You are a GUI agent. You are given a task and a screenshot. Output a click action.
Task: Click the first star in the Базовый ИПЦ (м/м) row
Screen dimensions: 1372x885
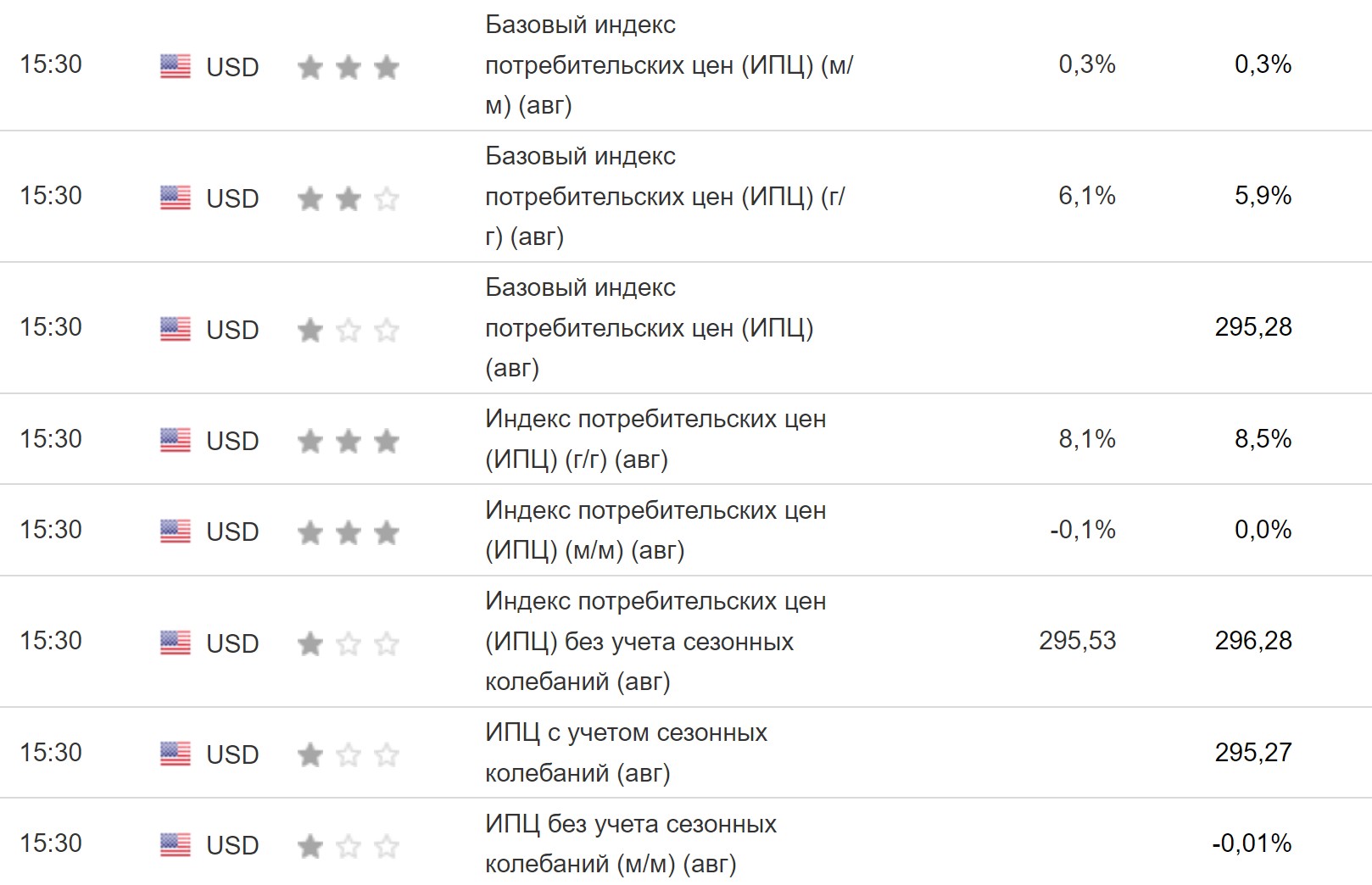(x=310, y=67)
